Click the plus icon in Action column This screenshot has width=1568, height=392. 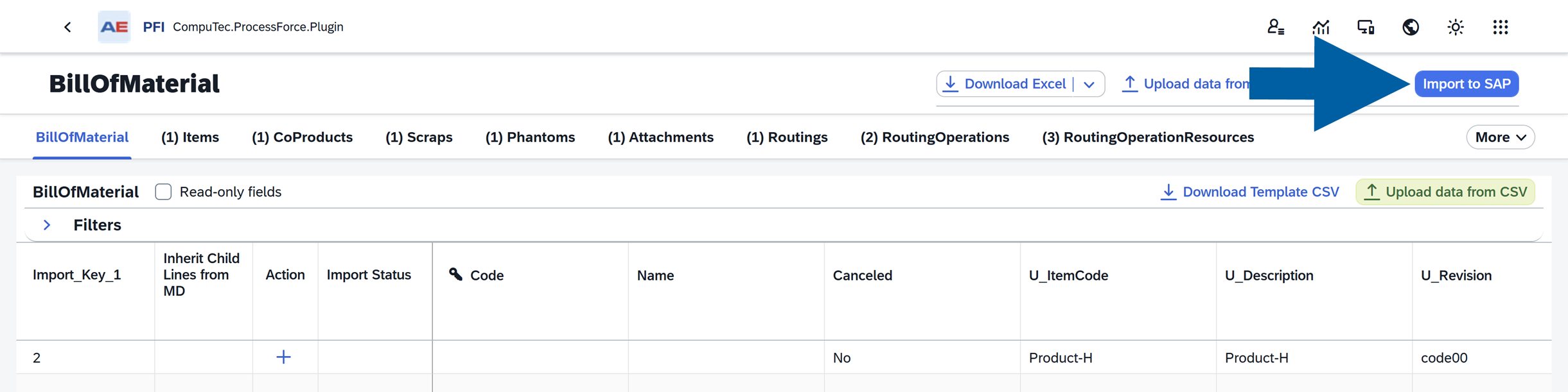point(283,357)
